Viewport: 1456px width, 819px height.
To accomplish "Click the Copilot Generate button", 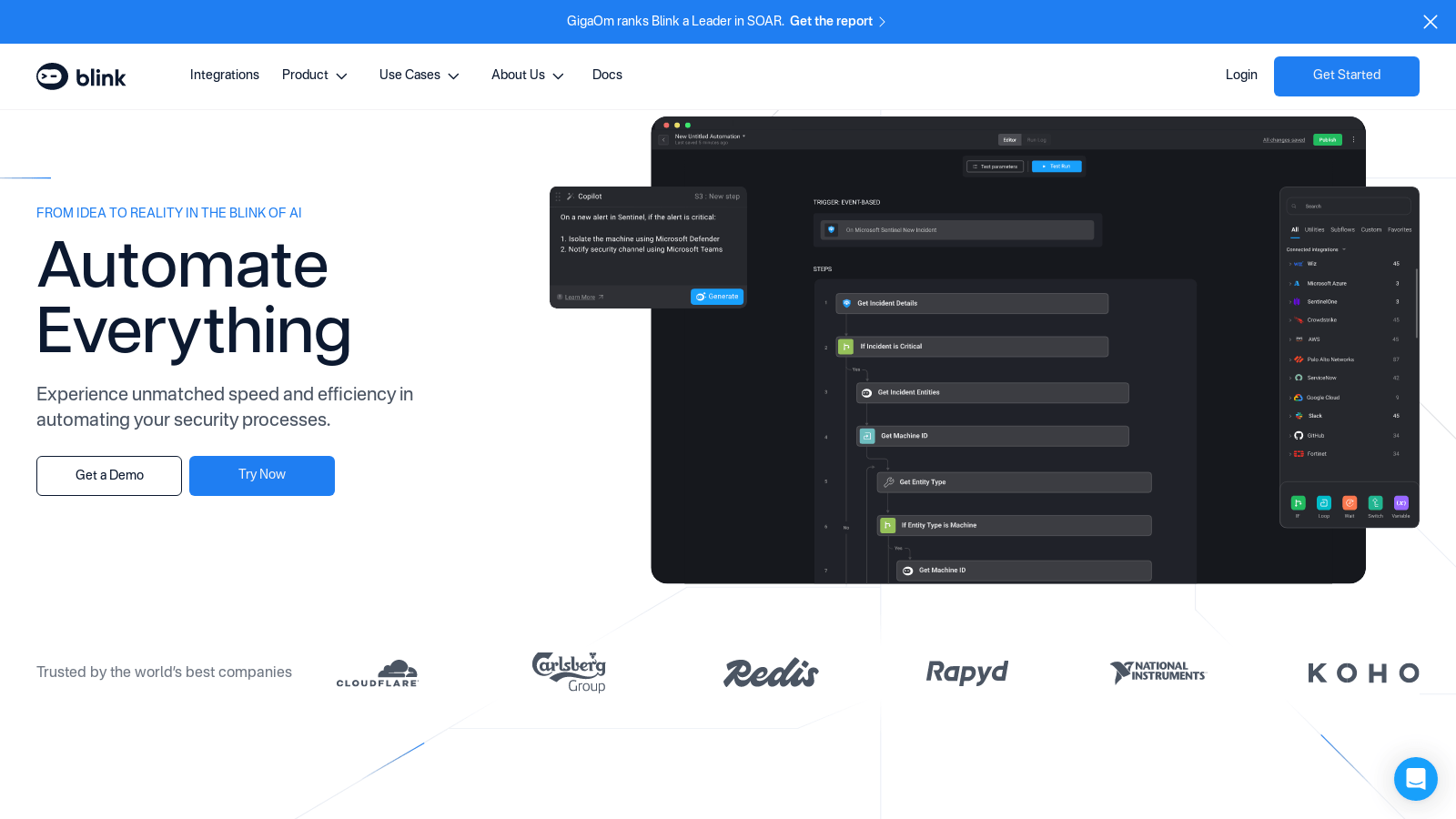I will (717, 297).
